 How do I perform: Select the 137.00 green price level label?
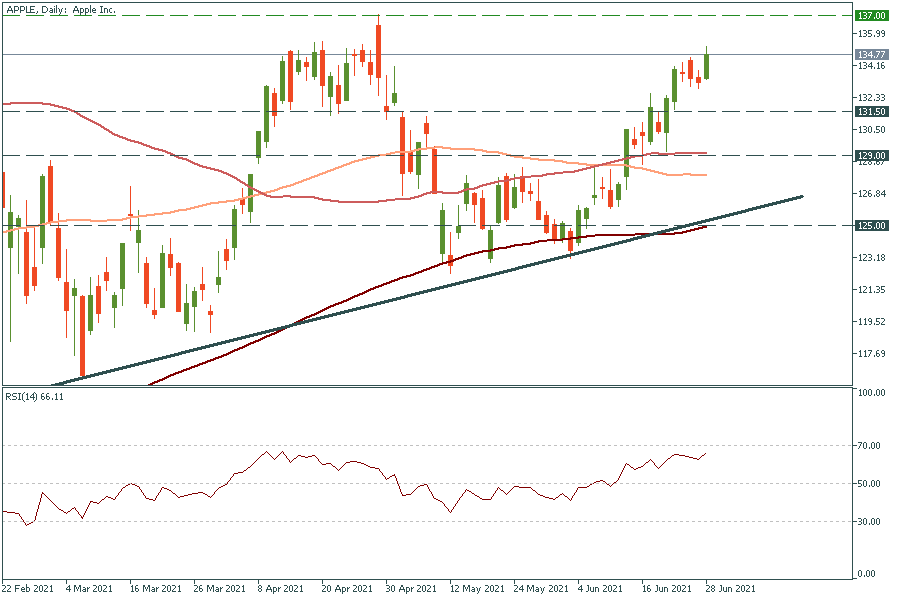coord(871,16)
